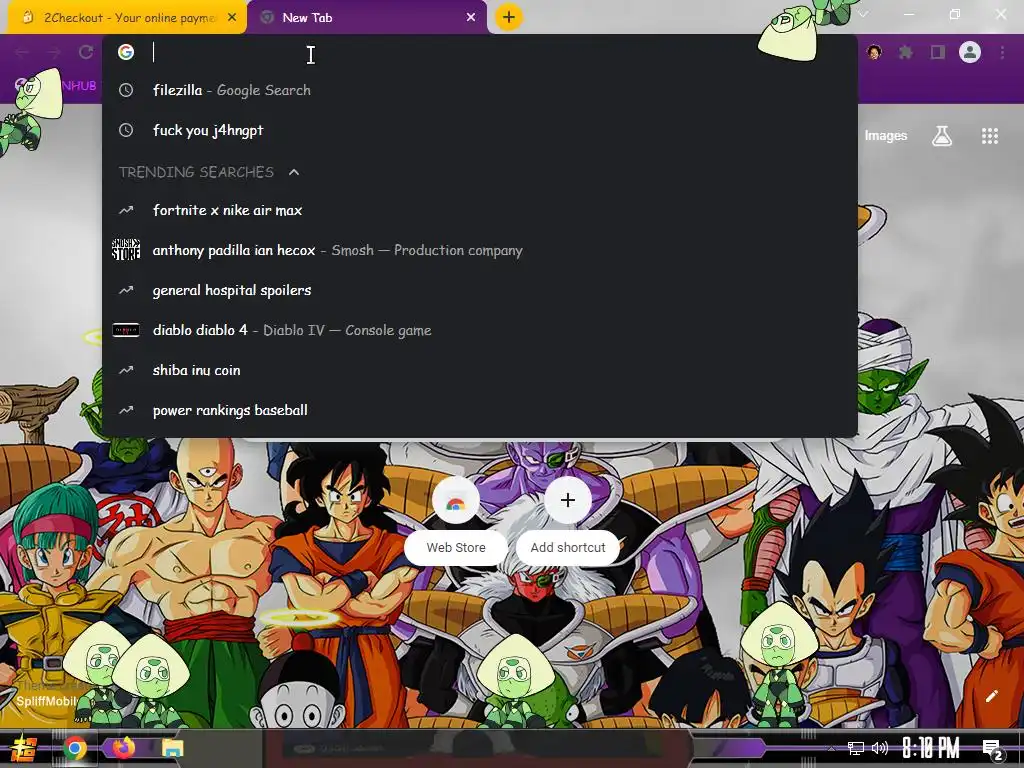Click the Google icon in the address bar
Image resolution: width=1024 pixels, height=768 pixels.
point(126,52)
